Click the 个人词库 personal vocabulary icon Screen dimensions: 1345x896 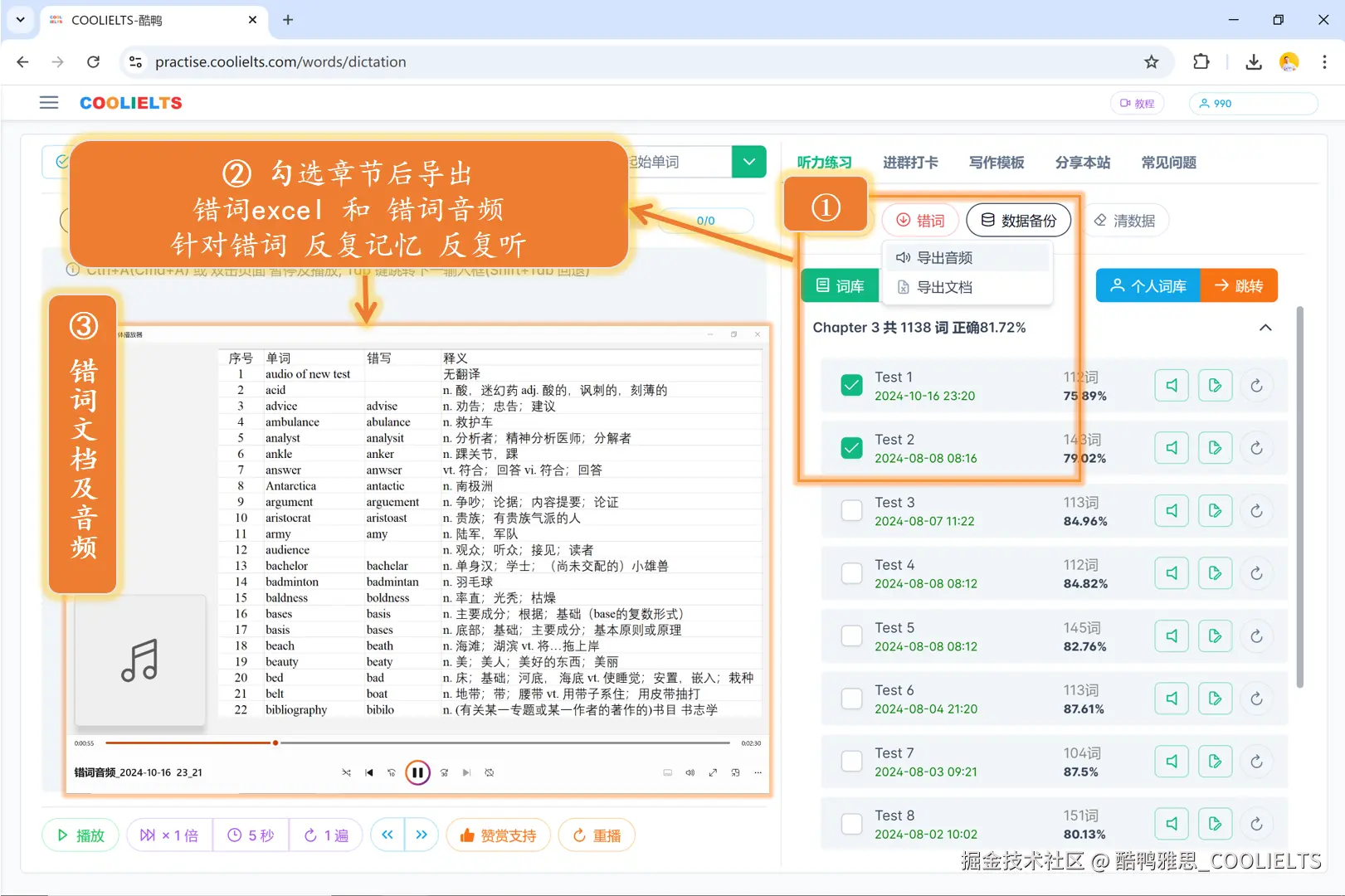(1148, 285)
